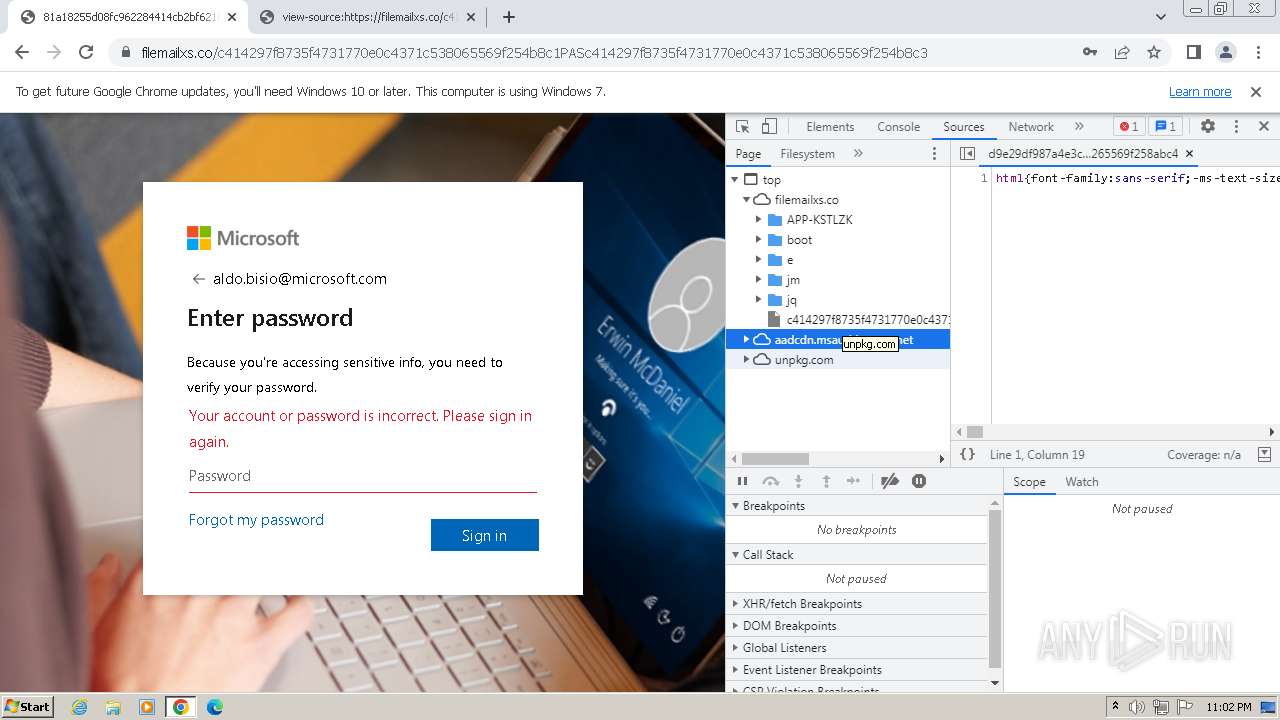Show more navigator tabs chevron
Image resolution: width=1280 pixels, height=720 pixels.
click(858, 154)
